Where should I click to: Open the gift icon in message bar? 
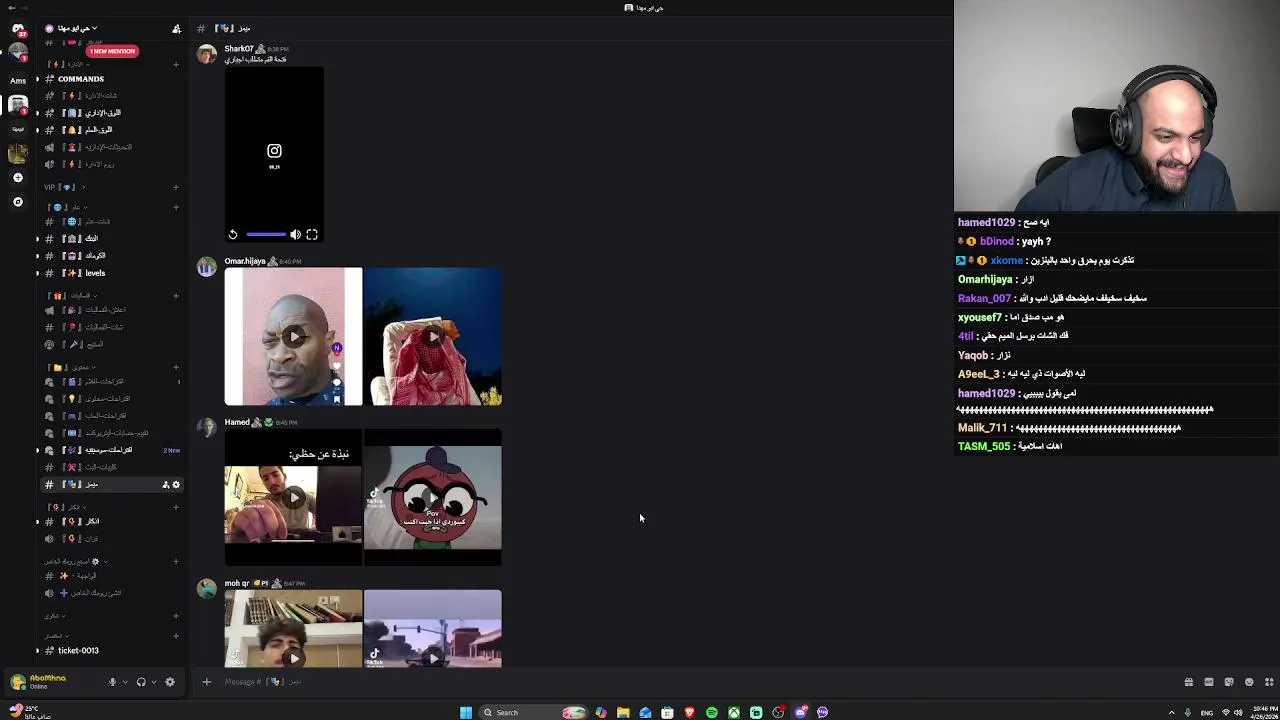1189,682
